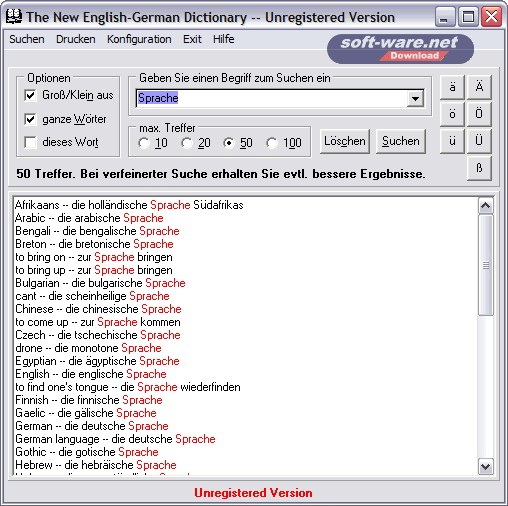Select 50 max. Treffer radio button
Image resolution: width=508 pixels, height=506 pixels.
point(229,143)
